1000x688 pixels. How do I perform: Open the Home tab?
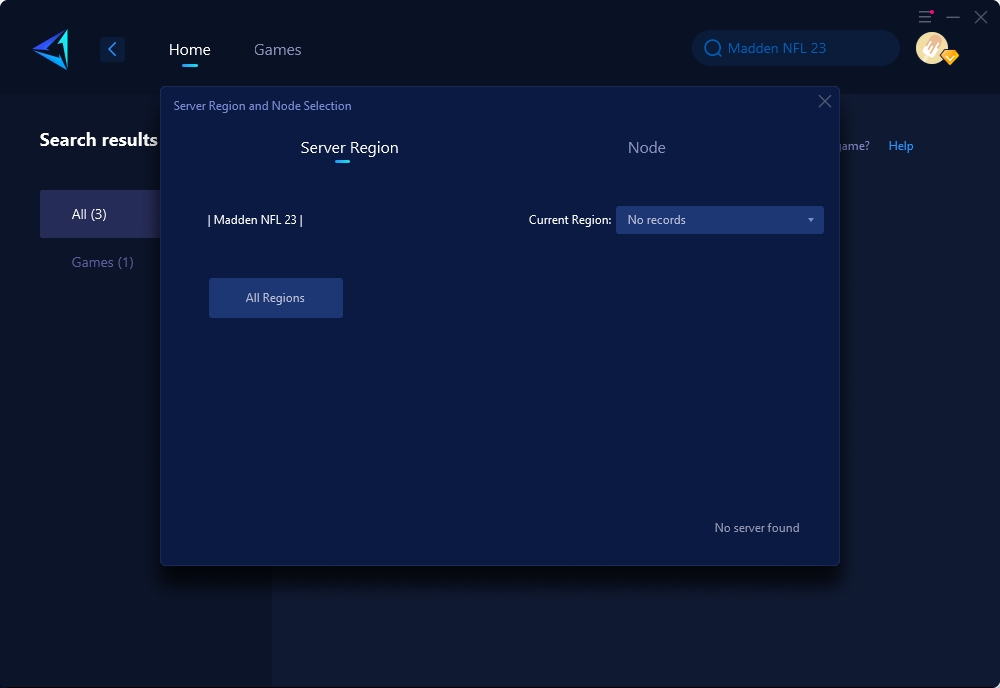coord(189,49)
